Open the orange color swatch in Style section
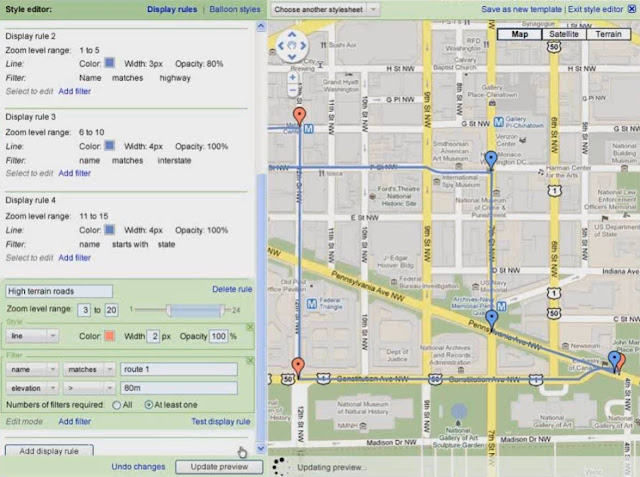 pos(109,336)
